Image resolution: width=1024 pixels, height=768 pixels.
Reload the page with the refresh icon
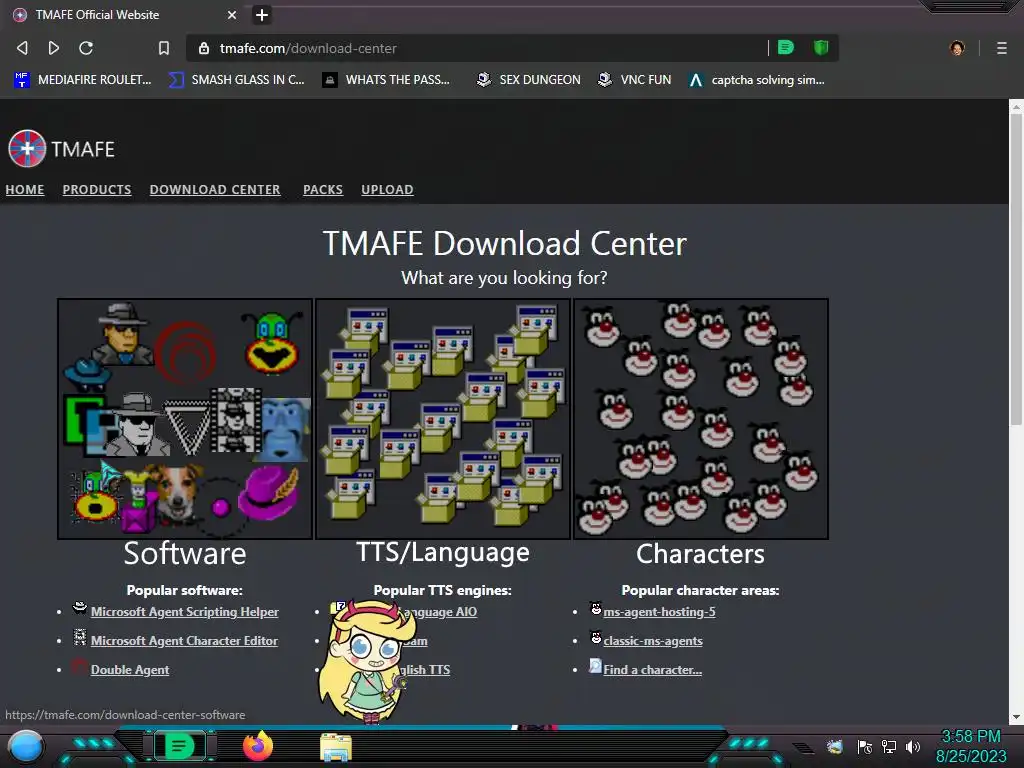pyautogui.click(x=86, y=48)
